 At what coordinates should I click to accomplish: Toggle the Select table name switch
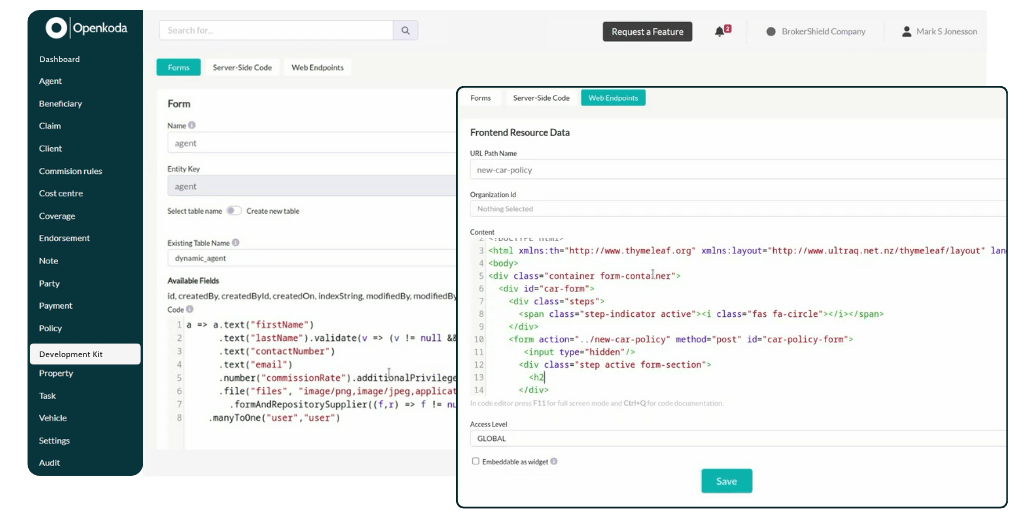[233, 211]
